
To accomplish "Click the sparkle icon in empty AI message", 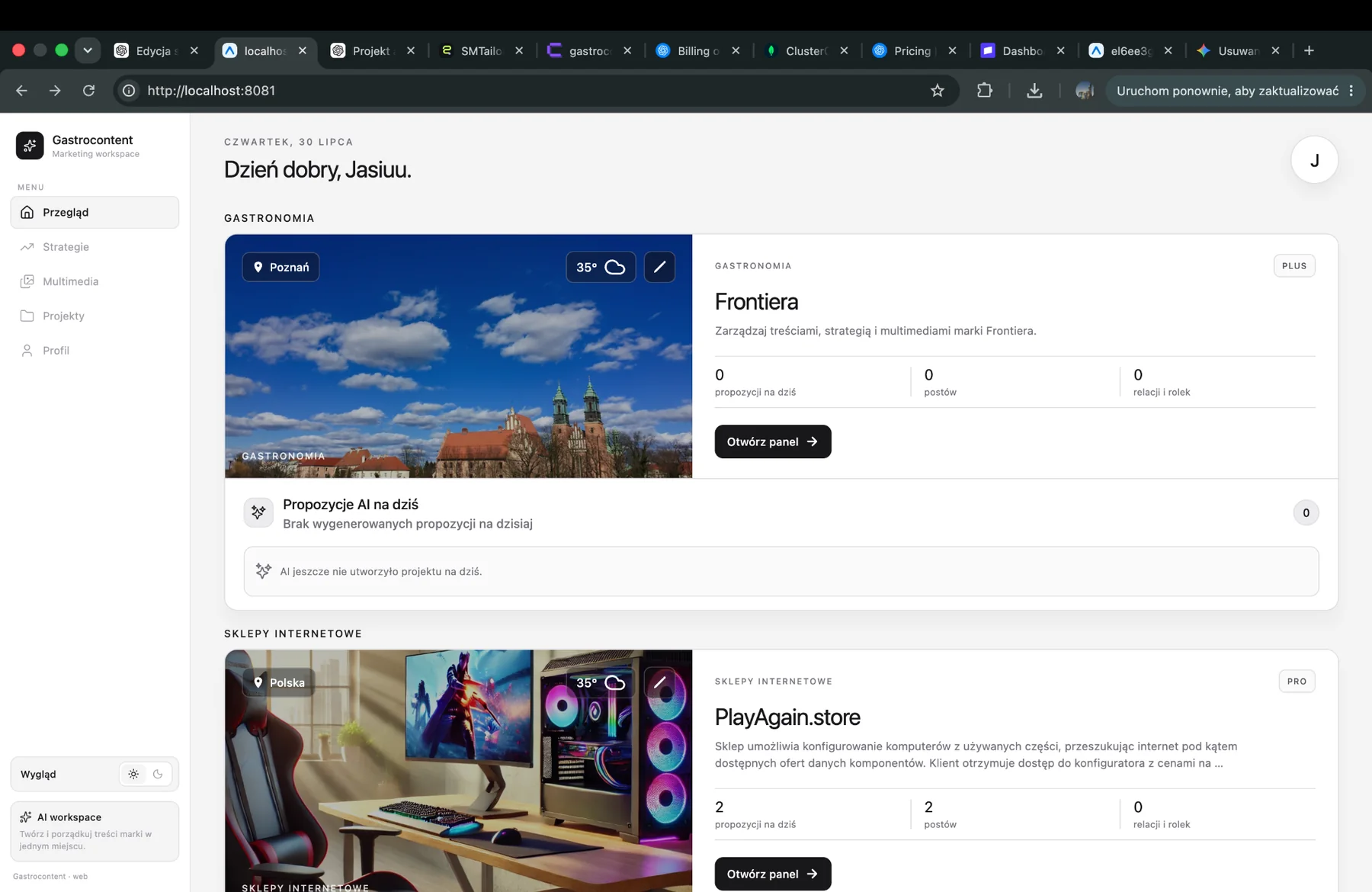I will 264,571.
